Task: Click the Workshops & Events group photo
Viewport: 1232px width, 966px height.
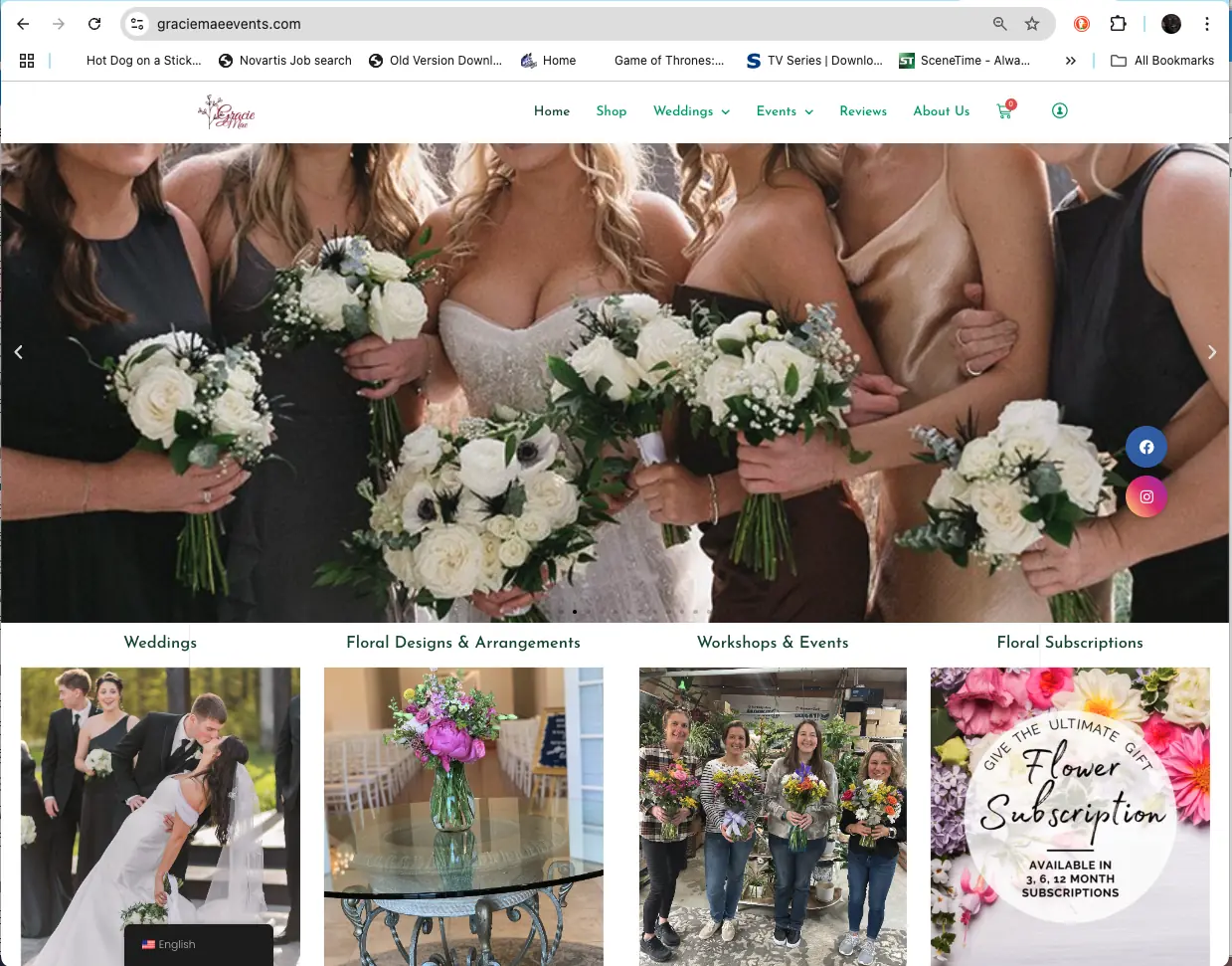Action: pyautogui.click(x=773, y=816)
